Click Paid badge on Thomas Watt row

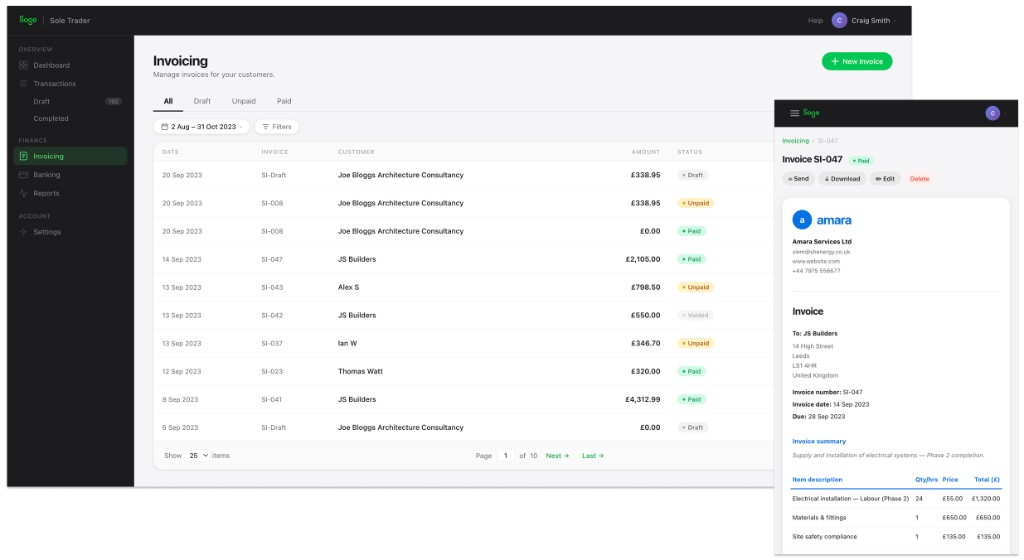click(x=691, y=371)
